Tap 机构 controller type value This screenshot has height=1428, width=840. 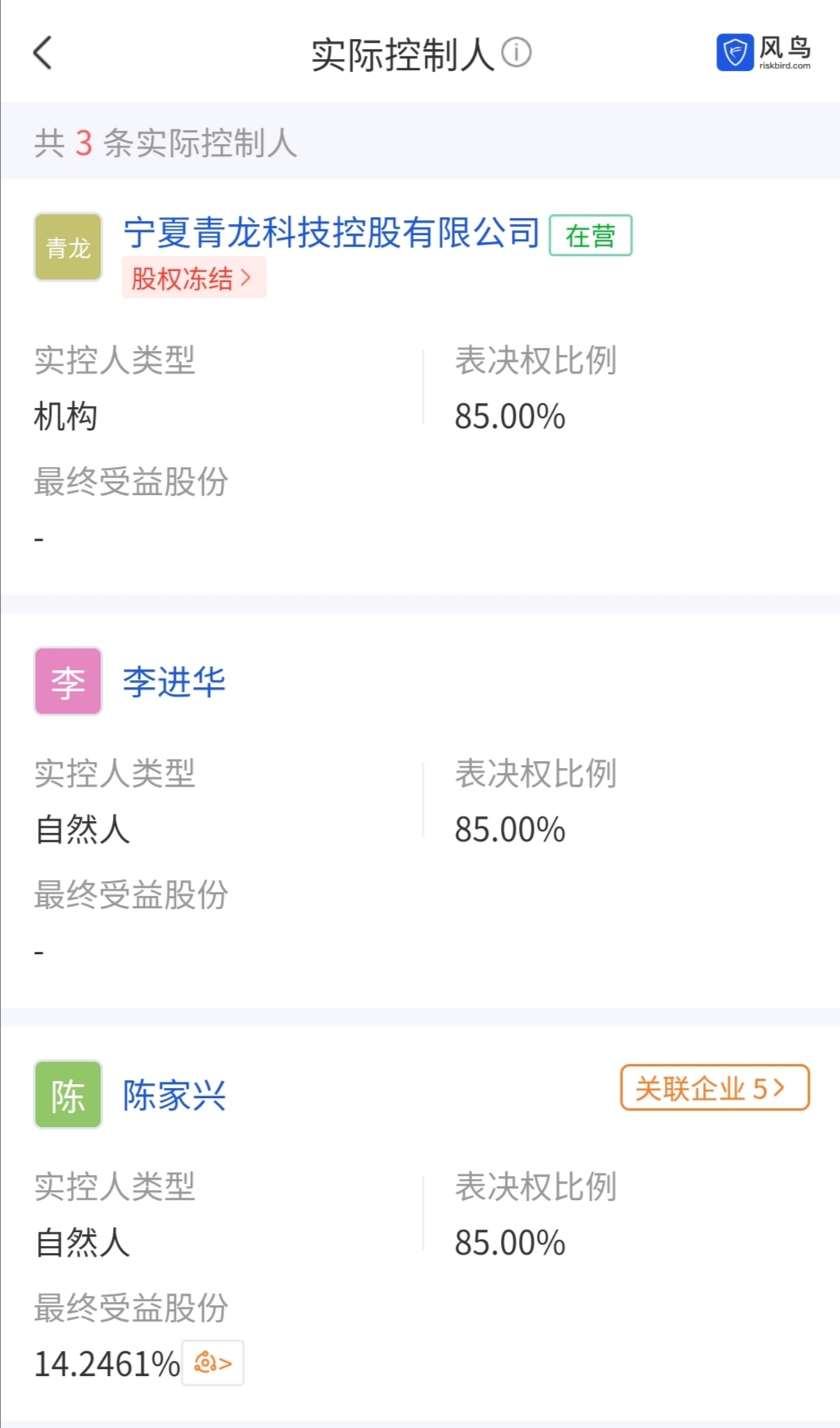(66, 416)
